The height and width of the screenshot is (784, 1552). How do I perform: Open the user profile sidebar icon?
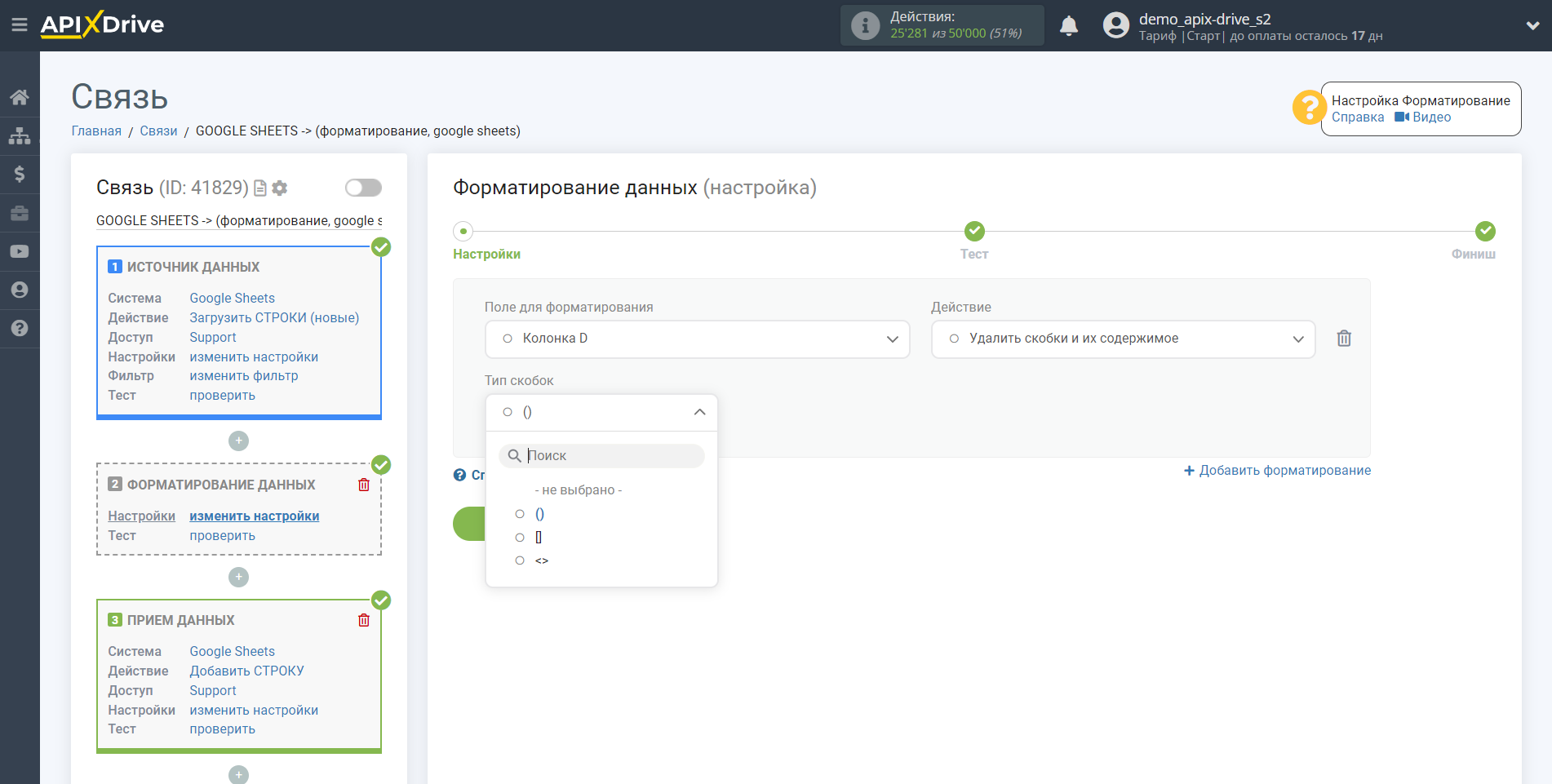click(20, 290)
